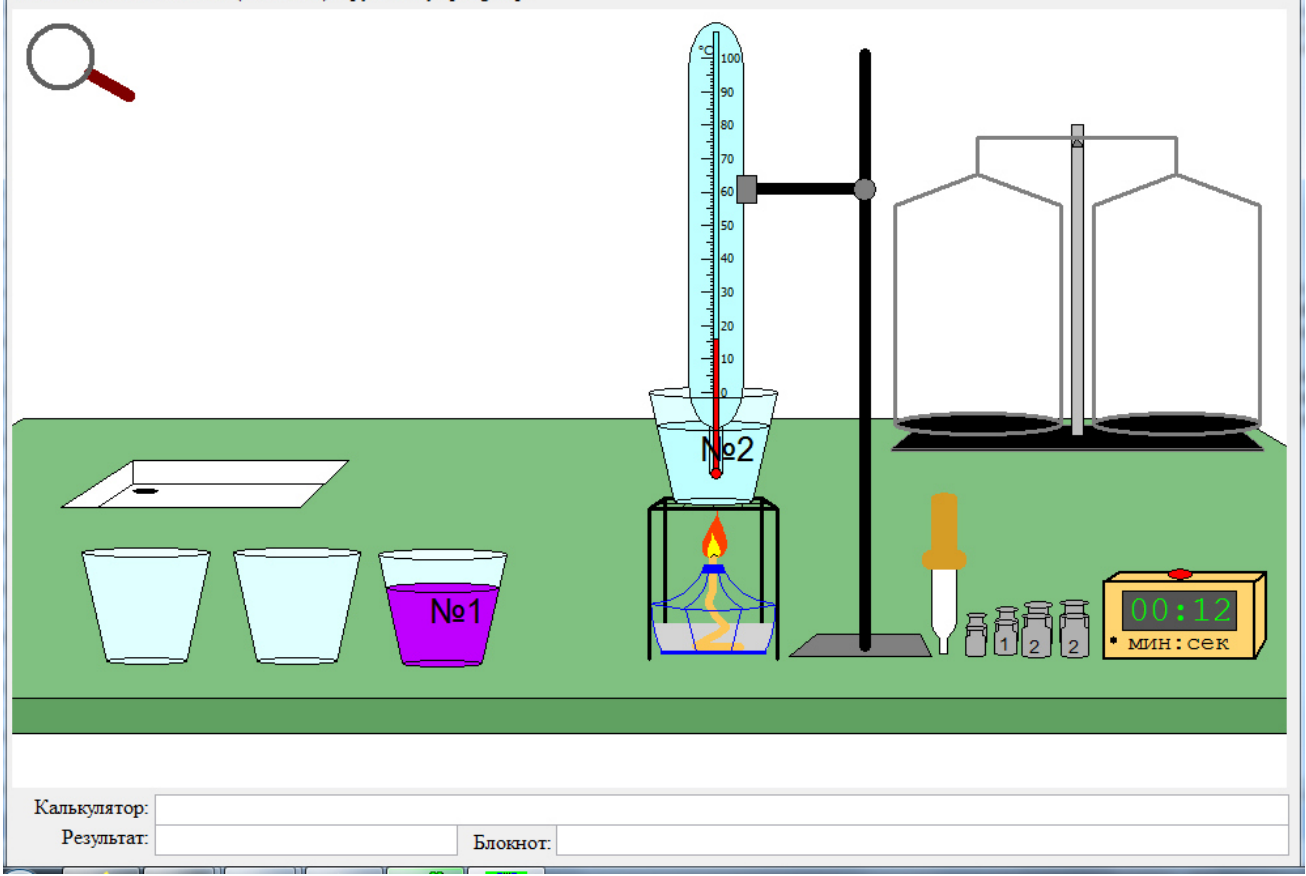This screenshot has width=1306, height=876.
Task: Select beaker №2 on the burner stand
Action: coord(714,446)
